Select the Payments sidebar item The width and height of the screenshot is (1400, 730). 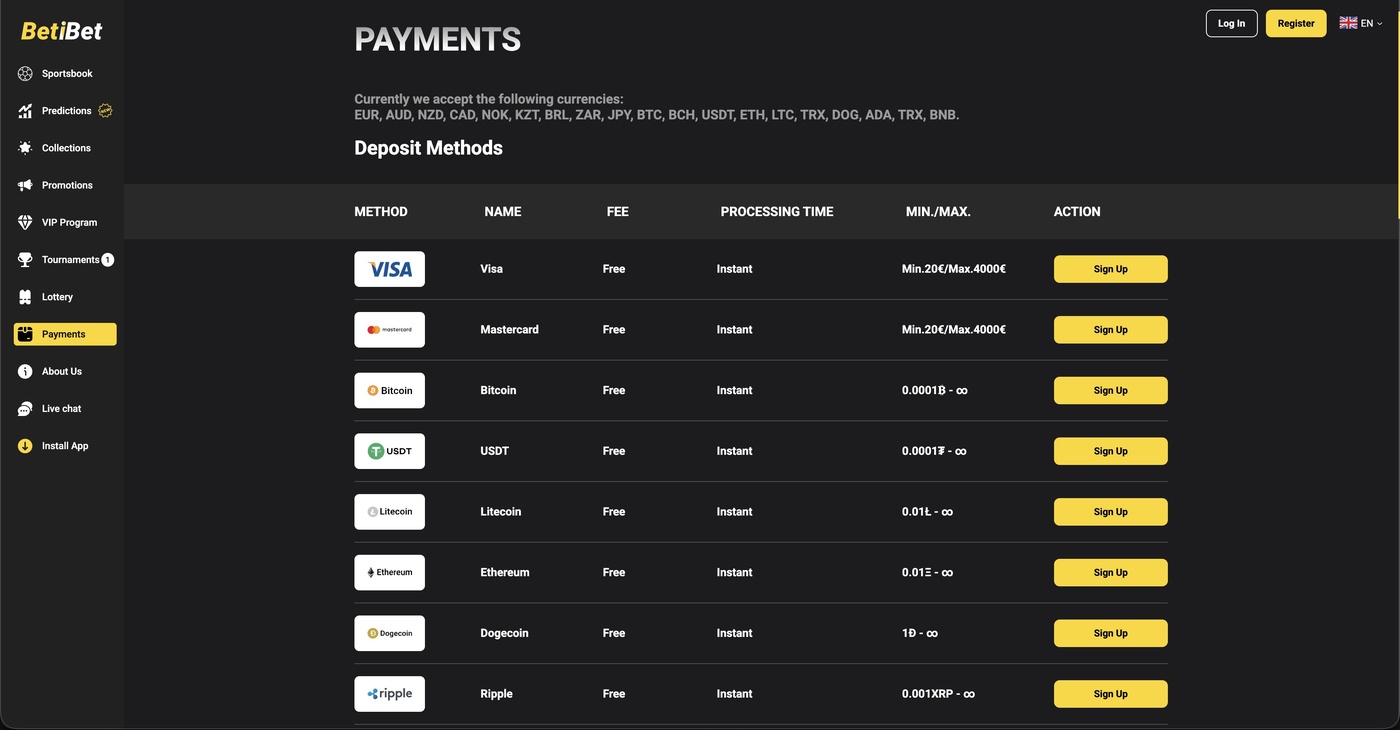click(x=65, y=334)
